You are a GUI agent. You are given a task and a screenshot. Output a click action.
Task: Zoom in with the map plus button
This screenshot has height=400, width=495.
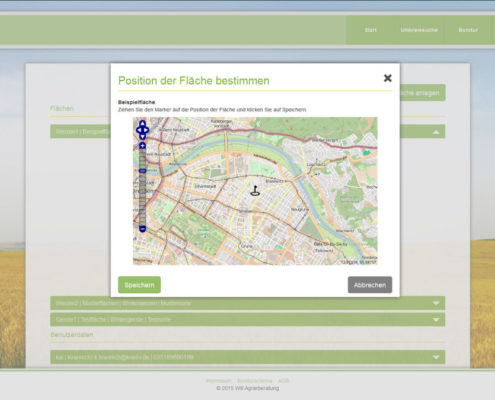pyautogui.click(x=142, y=146)
